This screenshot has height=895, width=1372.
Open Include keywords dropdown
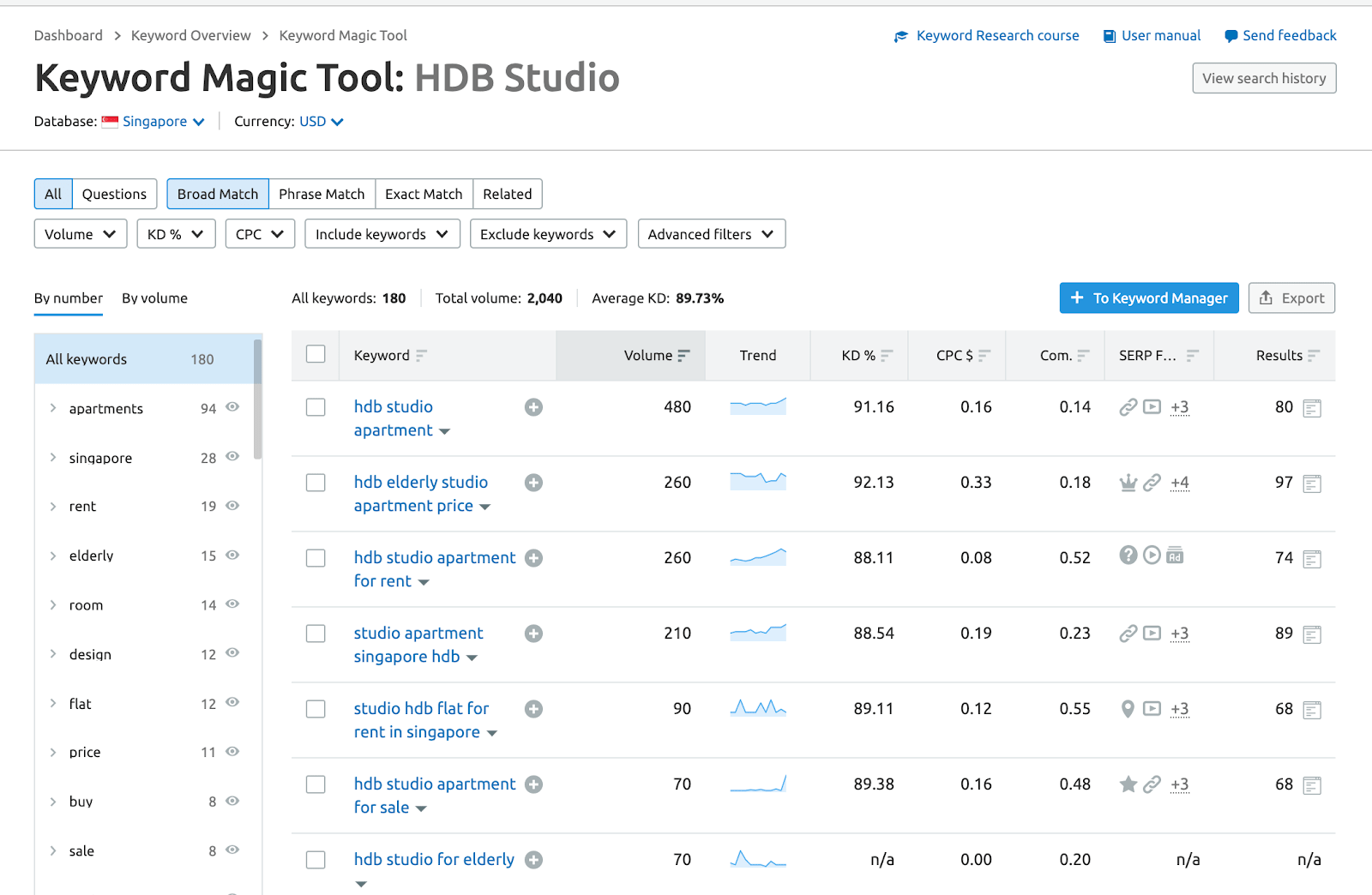tap(382, 234)
